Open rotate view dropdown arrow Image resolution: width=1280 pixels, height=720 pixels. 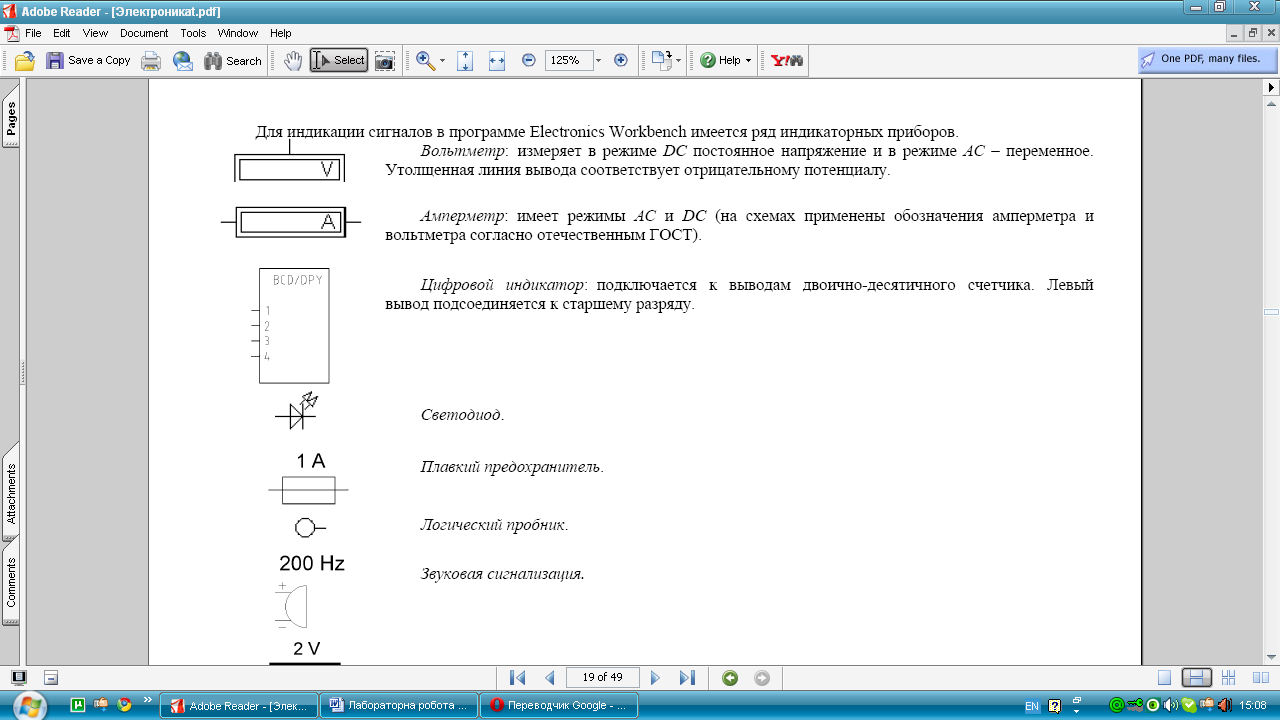pos(679,61)
